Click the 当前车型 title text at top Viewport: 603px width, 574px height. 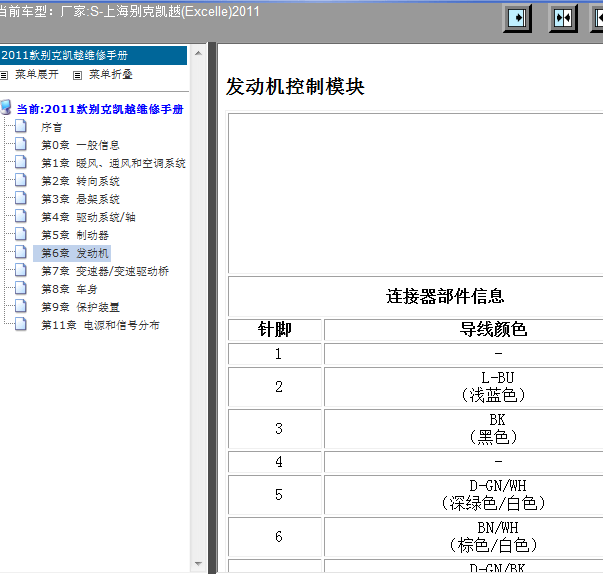coord(130,12)
